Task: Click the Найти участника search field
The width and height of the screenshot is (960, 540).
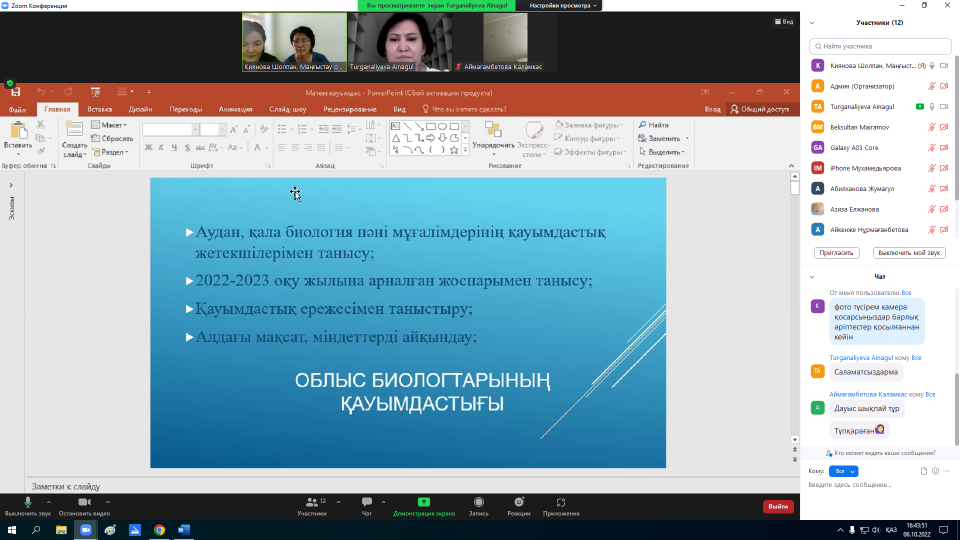Action: (x=880, y=46)
